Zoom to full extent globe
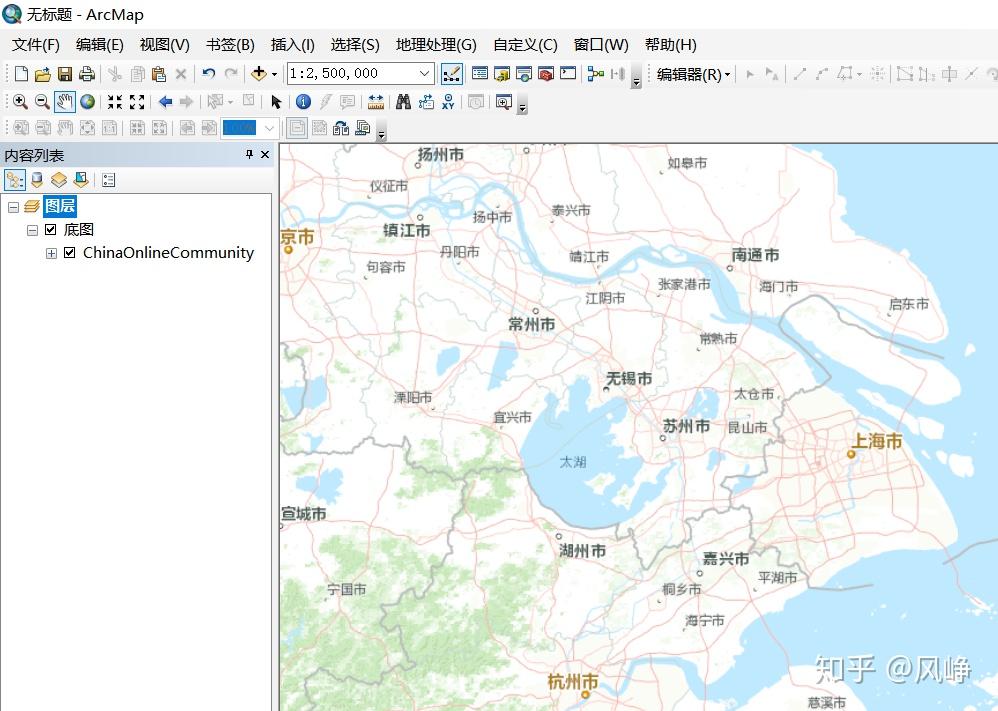Viewport: 998px width, 711px height. coord(87,102)
